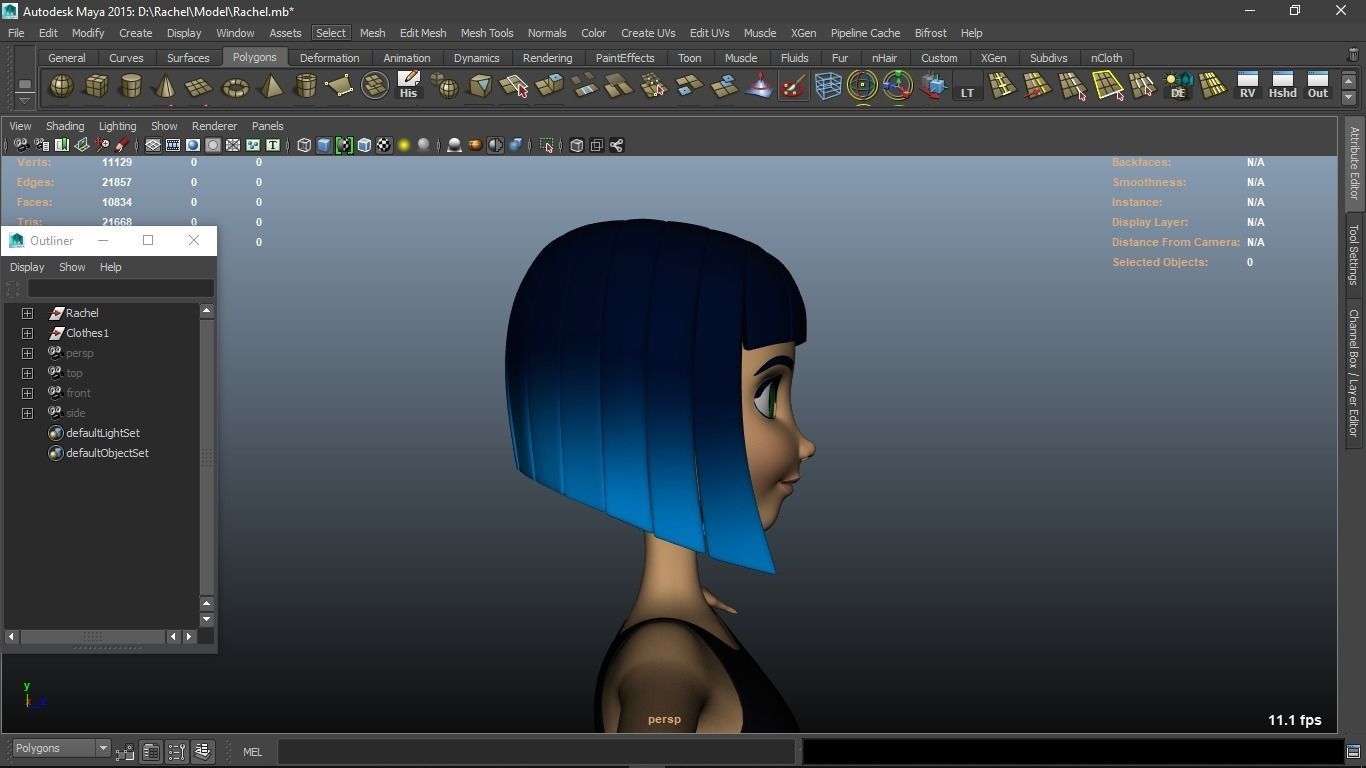
Task: Open the Polygons menu set dropdown
Action: [x=61, y=748]
